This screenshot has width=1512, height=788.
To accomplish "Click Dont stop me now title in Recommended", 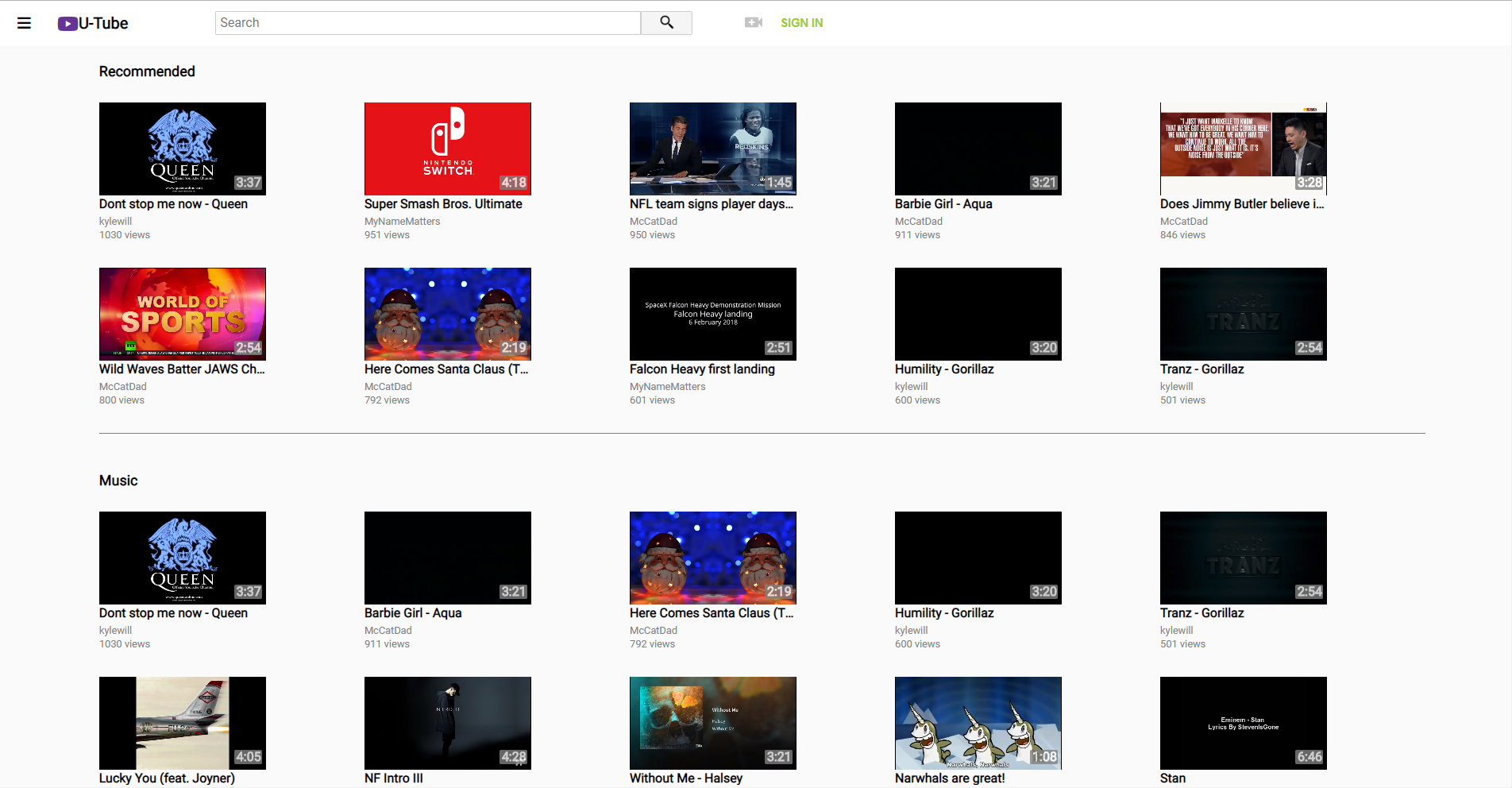I will point(173,204).
